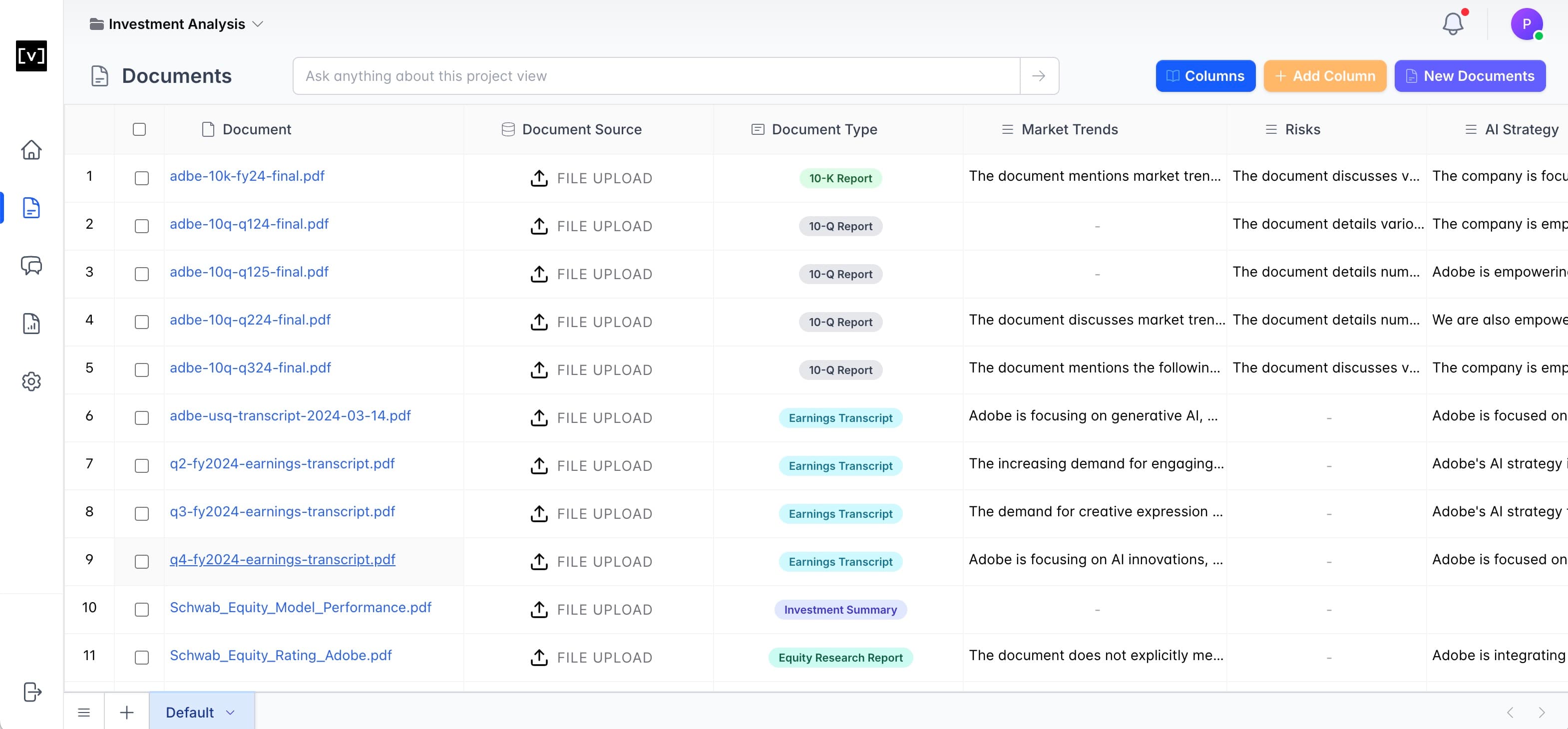
Task: Go to previous page arrow at bottom right
Action: (1510, 712)
